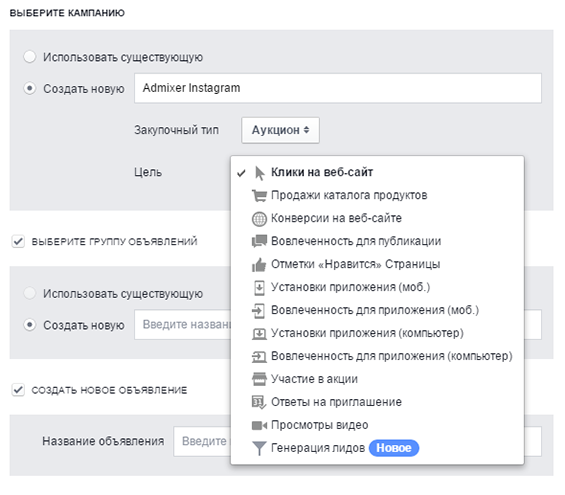Image resolution: width=565 pixels, height=495 pixels.
Task: Click the storefront icon for Участие в акции
Action: (259, 379)
